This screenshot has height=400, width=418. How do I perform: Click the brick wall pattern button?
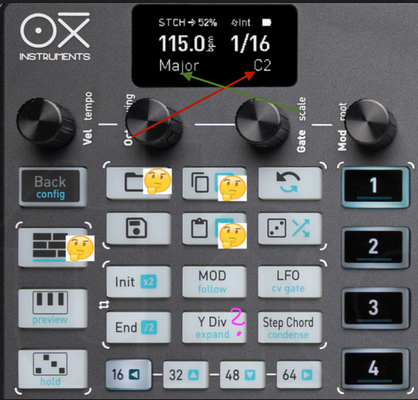[x=53, y=247]
